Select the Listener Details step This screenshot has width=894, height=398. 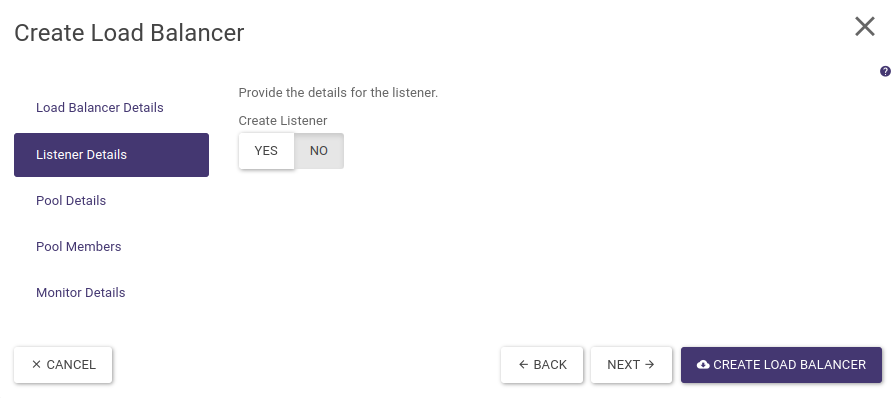(x=111, y=155)
